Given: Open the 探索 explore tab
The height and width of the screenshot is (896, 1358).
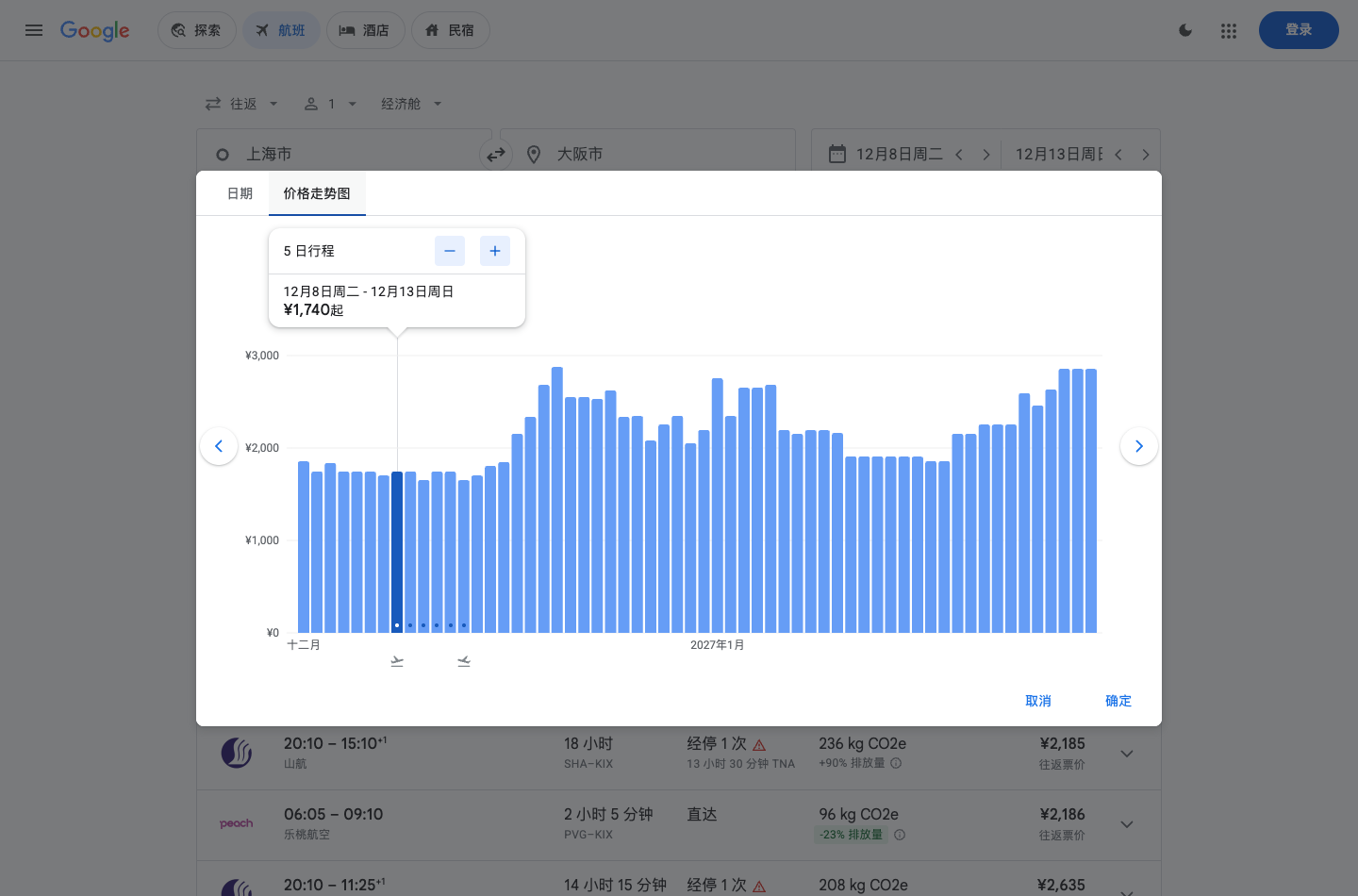Looking at the screenshot, I should [196, 30].
